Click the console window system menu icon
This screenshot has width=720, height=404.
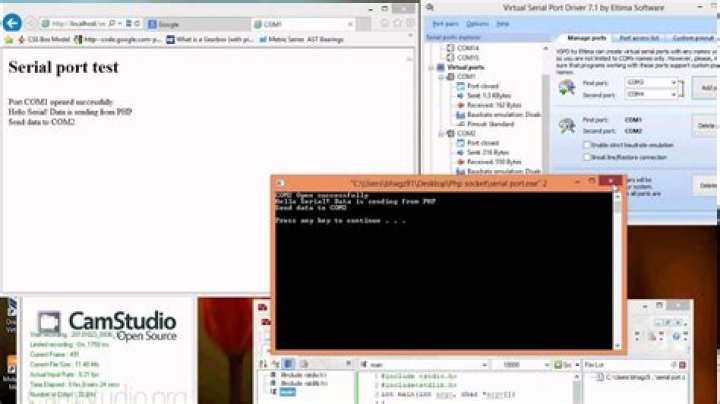(x=281, y=183)
